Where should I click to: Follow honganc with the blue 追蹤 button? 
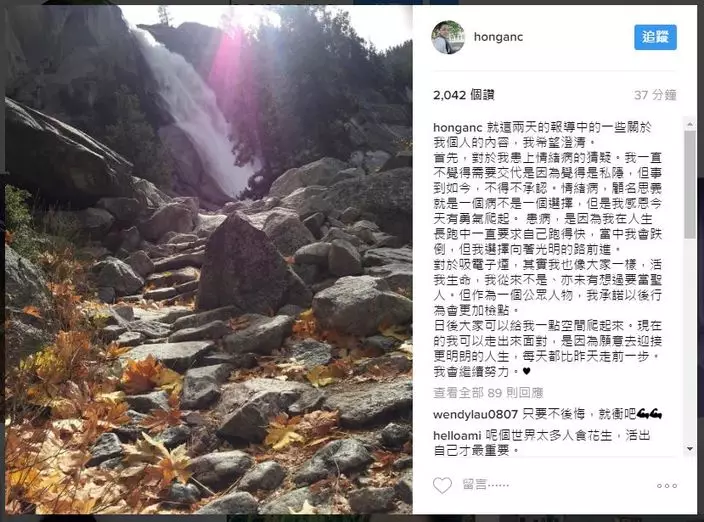click(x=655, y=37)
